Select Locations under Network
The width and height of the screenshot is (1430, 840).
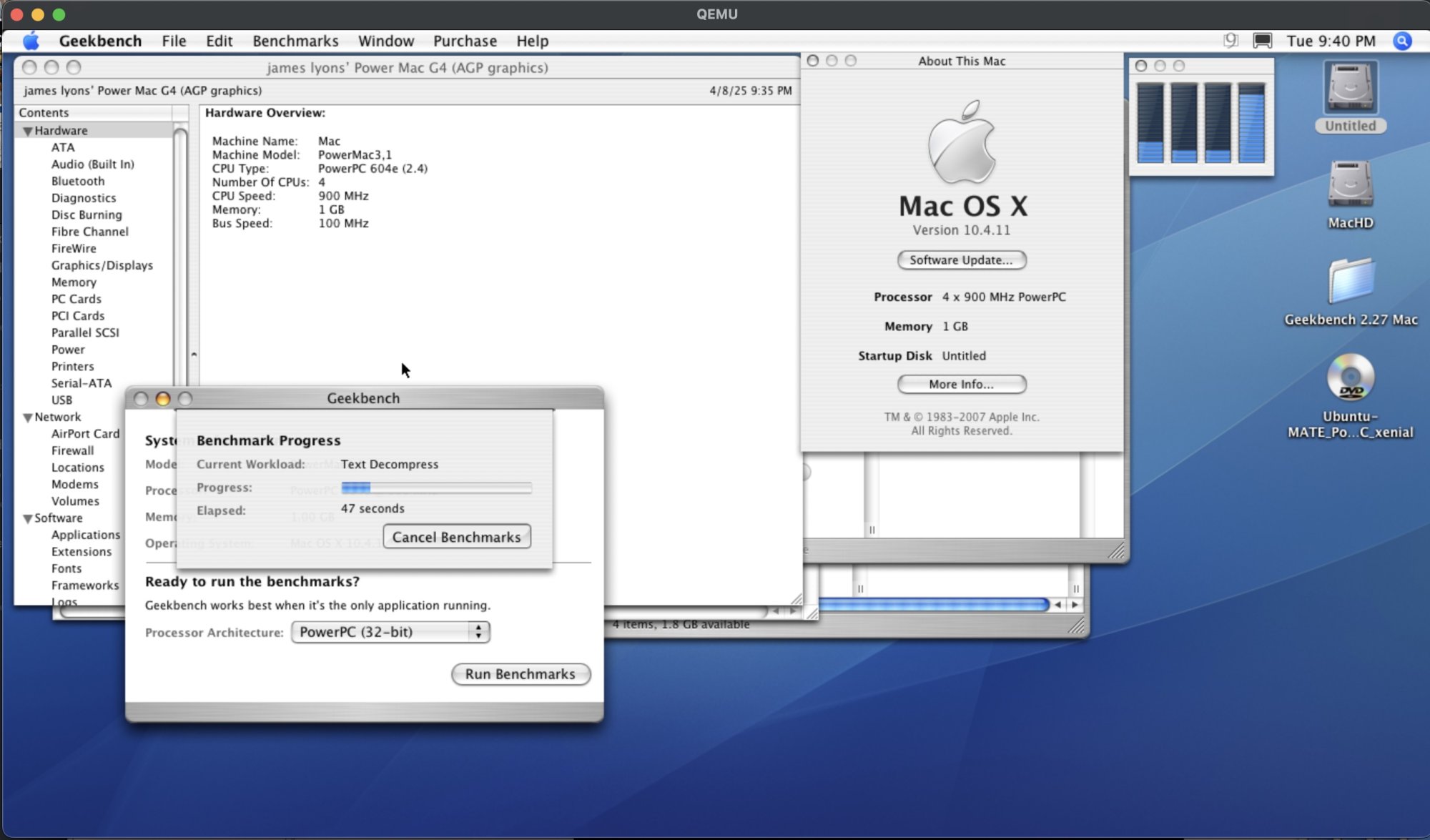tap(78, 468)
